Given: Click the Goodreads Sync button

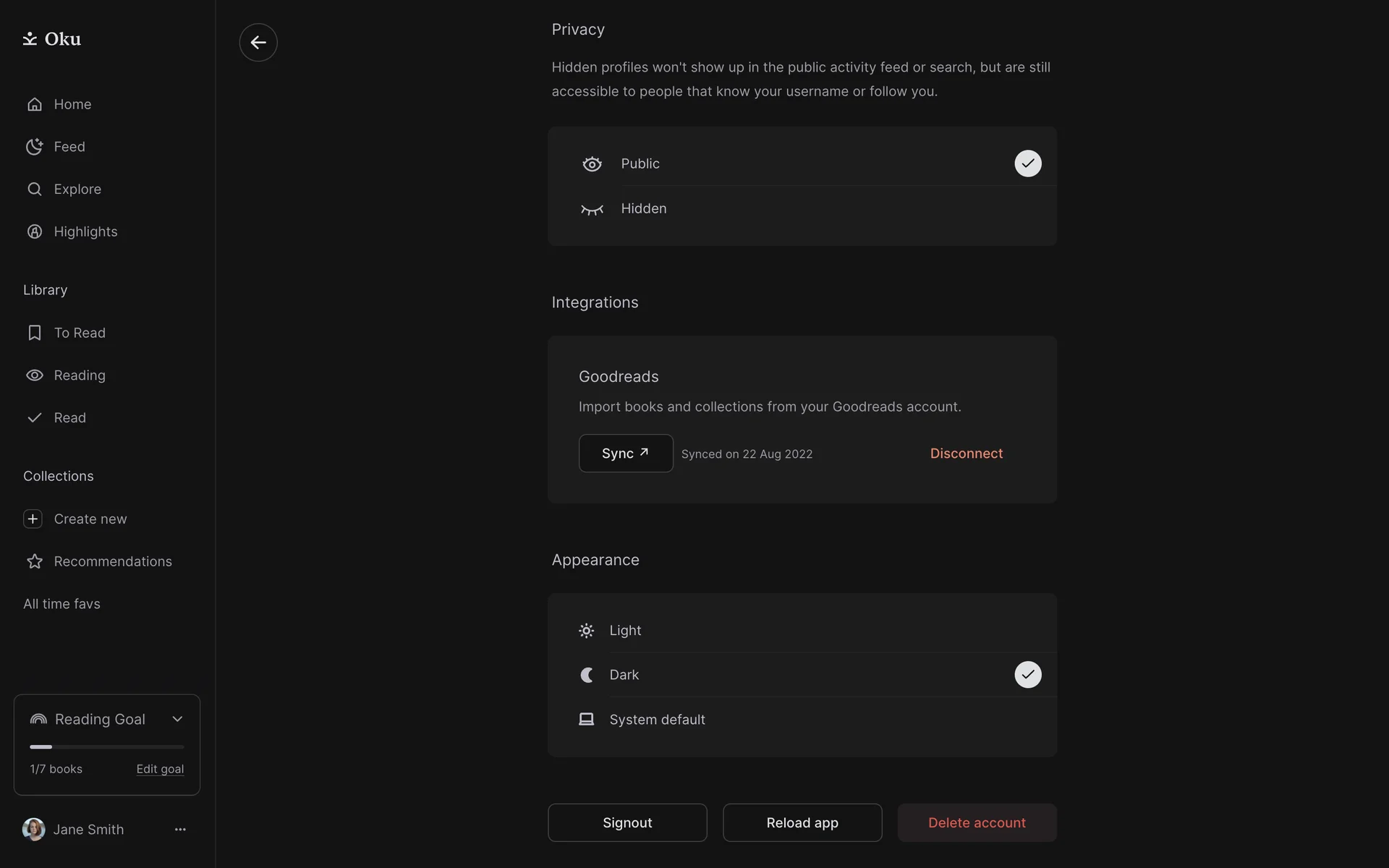Looking at the screenshot, I should pos(625,454).
